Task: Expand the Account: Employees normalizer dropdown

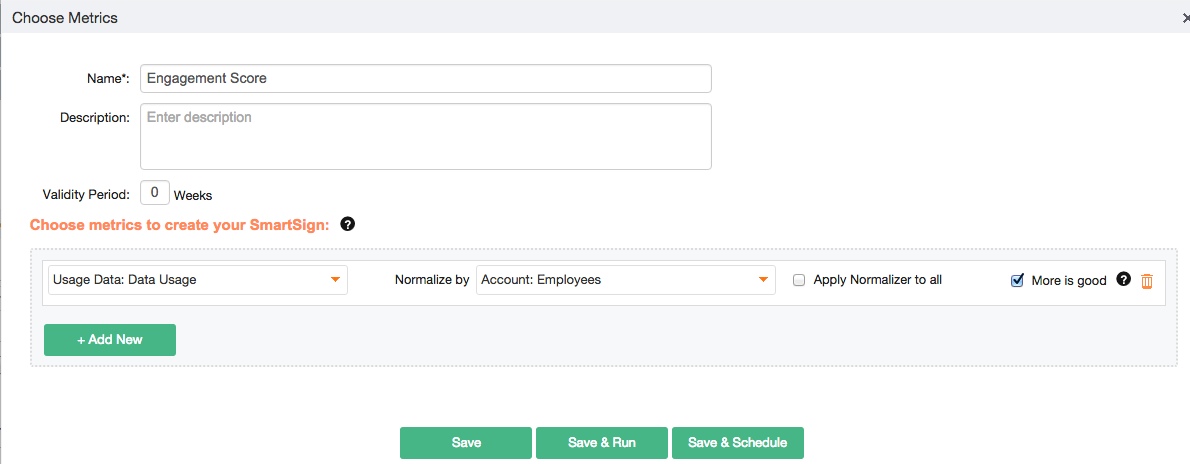Action: pyautogui.click(x=625, y=280)
